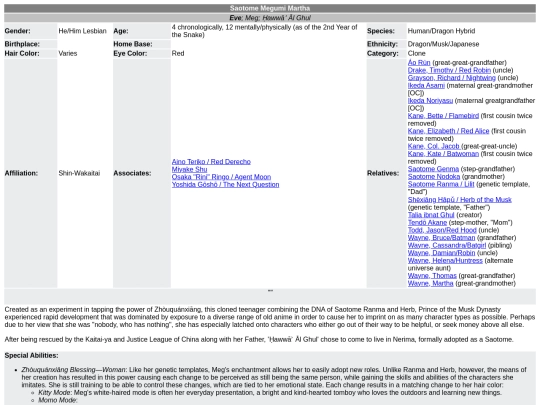Open the Miyake Shu associate link
Viewport: 540px width, 405px height.
coord(189,169)
